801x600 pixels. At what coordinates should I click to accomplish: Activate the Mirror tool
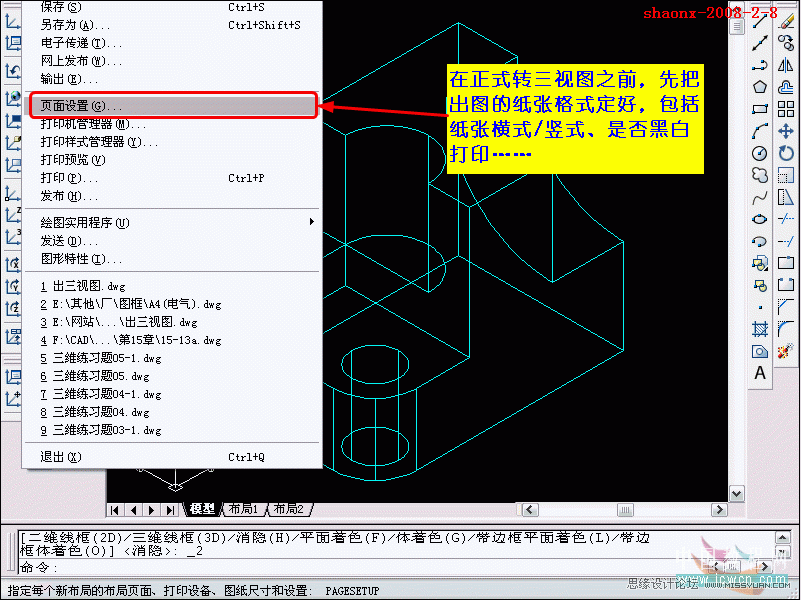[786, 65]
